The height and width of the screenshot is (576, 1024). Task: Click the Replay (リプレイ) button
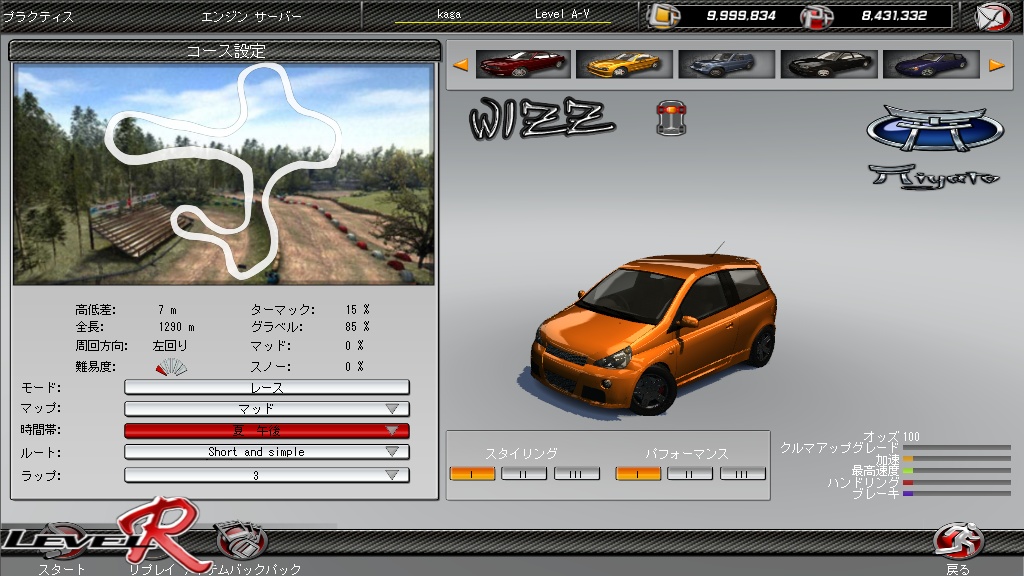152,569
